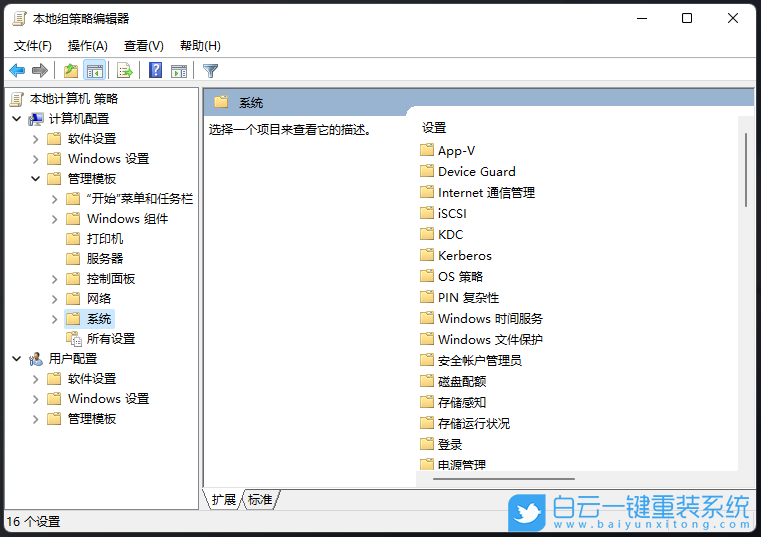The image size is (761, 537).
Task: Switch to the 标准 tab
Action: (x=260, y=499)
